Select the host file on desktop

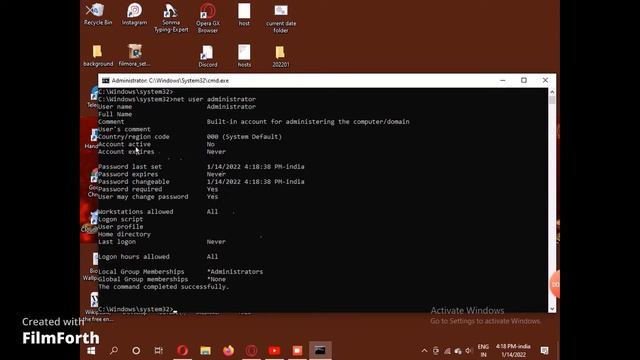coord(244,14)
